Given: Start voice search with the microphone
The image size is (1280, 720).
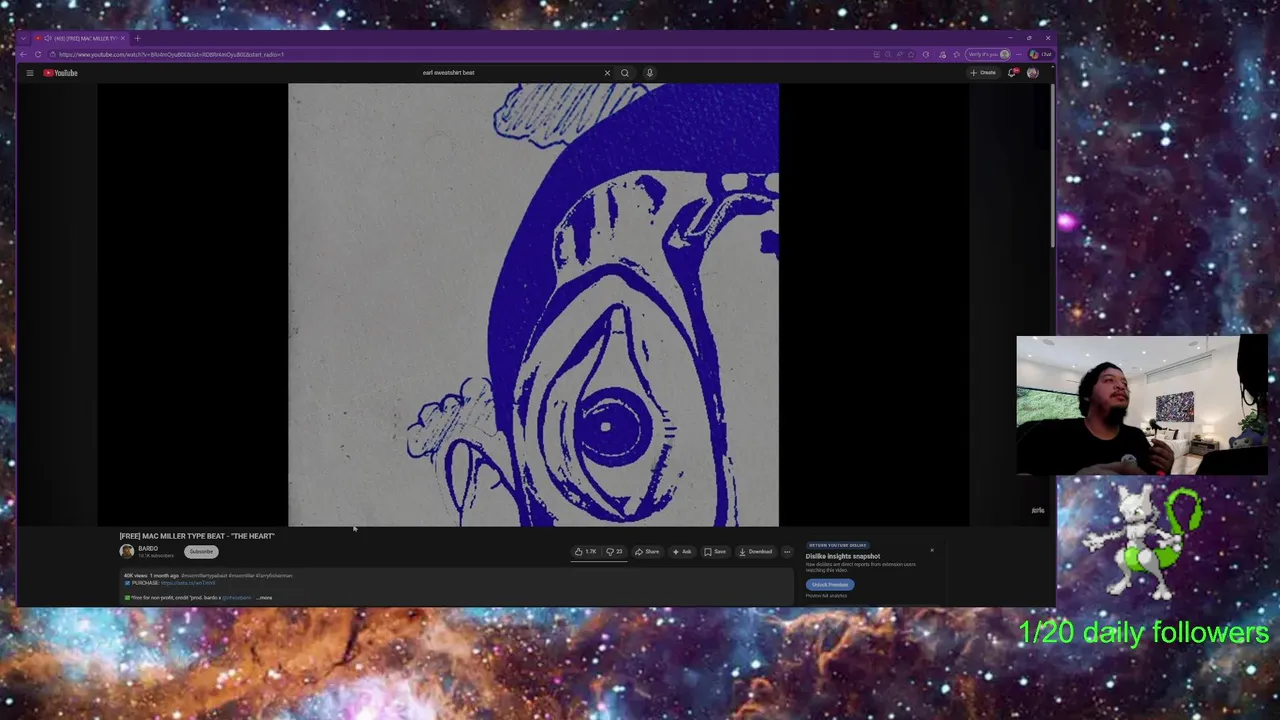Looking at the screenshot, I should pos(649,73).
